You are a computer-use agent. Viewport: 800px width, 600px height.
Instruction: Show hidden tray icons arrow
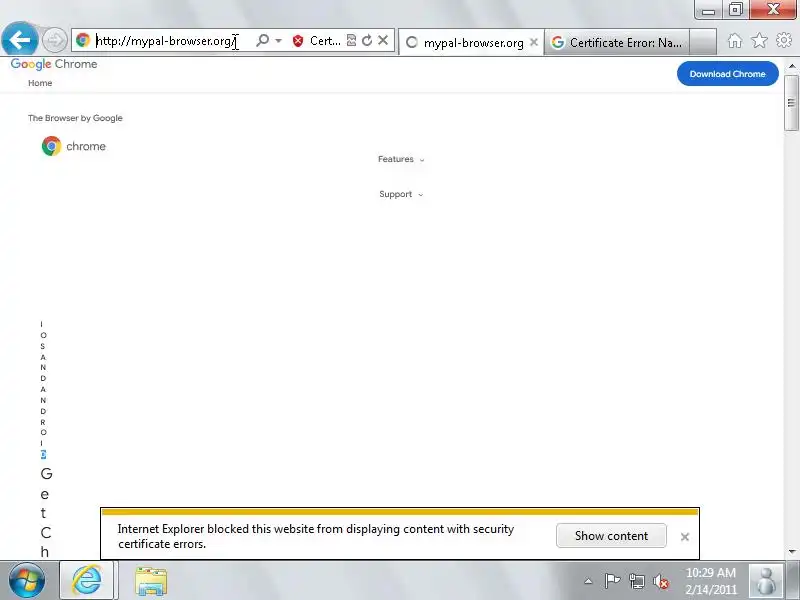(x=588, y=581)
